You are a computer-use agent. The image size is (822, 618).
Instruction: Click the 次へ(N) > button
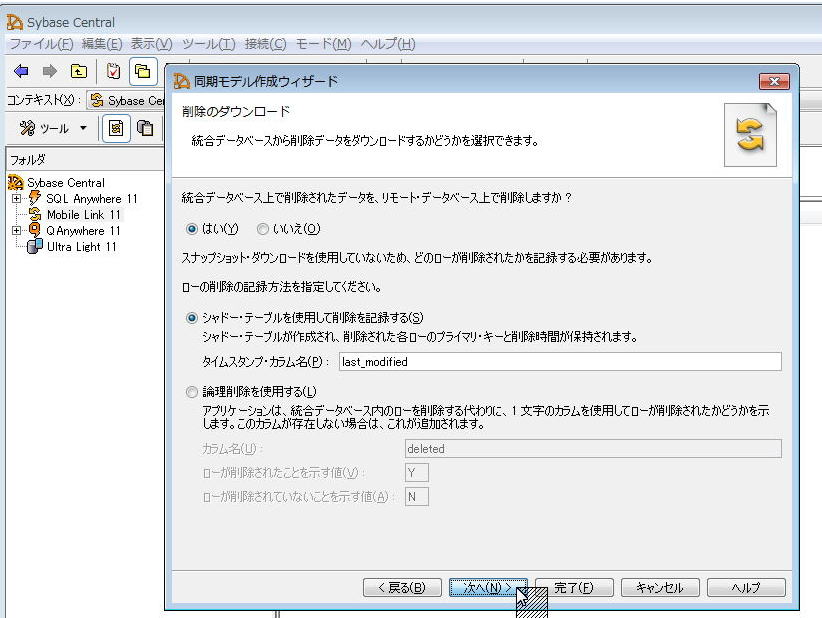pos(487,588)
